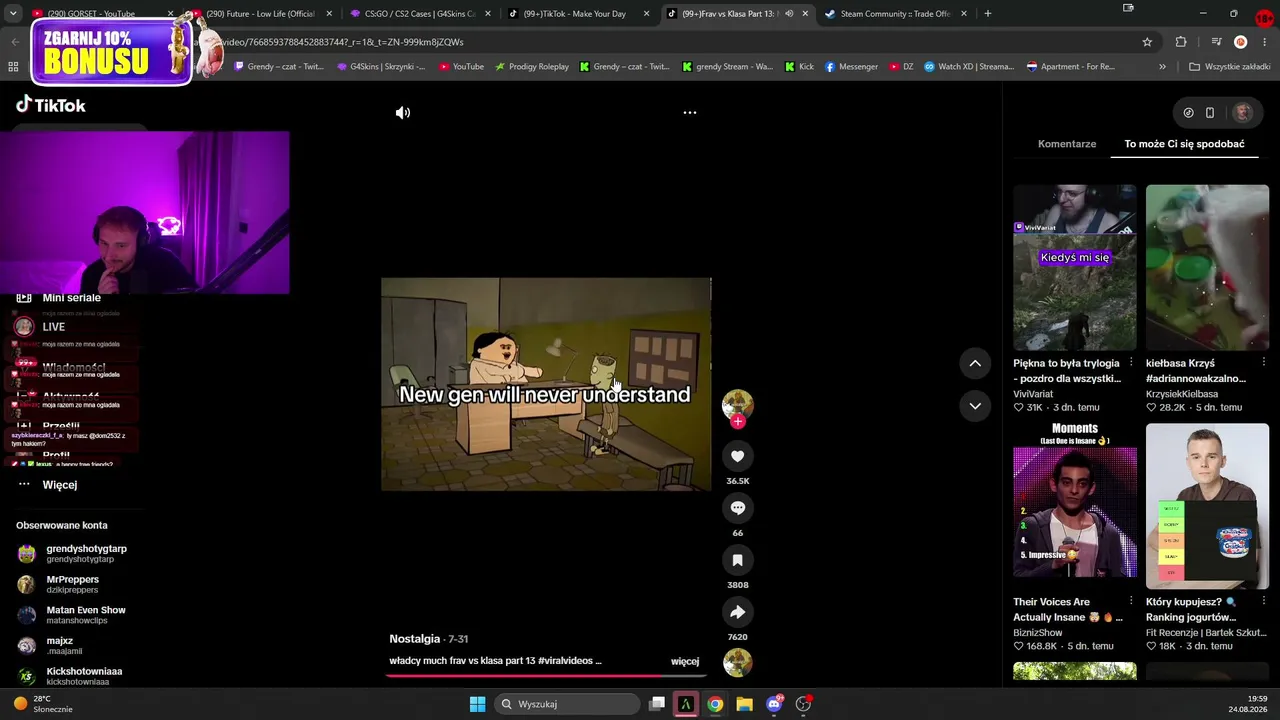The width and height of the screenshot is (1280, 720).
Task: Open the Messenger bookmark
Action: point(851,67)
